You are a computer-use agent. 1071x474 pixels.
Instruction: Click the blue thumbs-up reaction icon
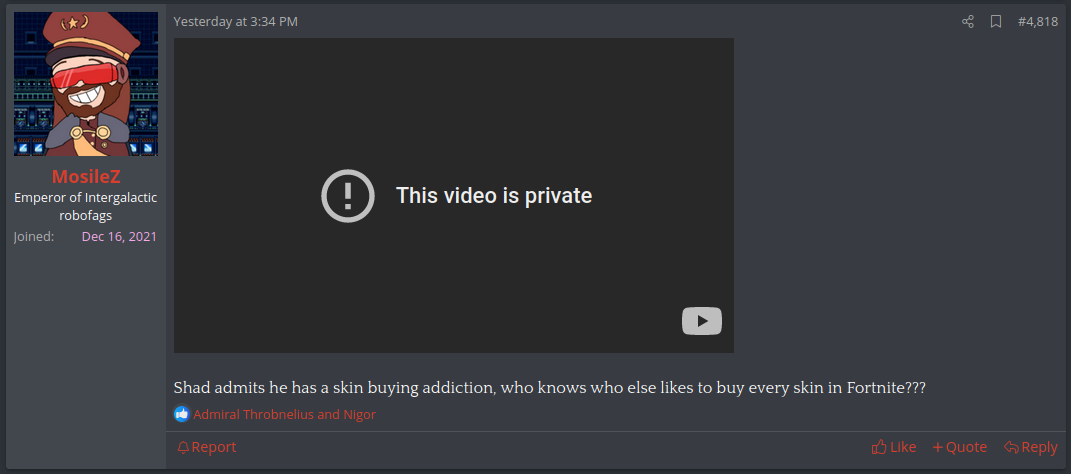pos(182,414)
